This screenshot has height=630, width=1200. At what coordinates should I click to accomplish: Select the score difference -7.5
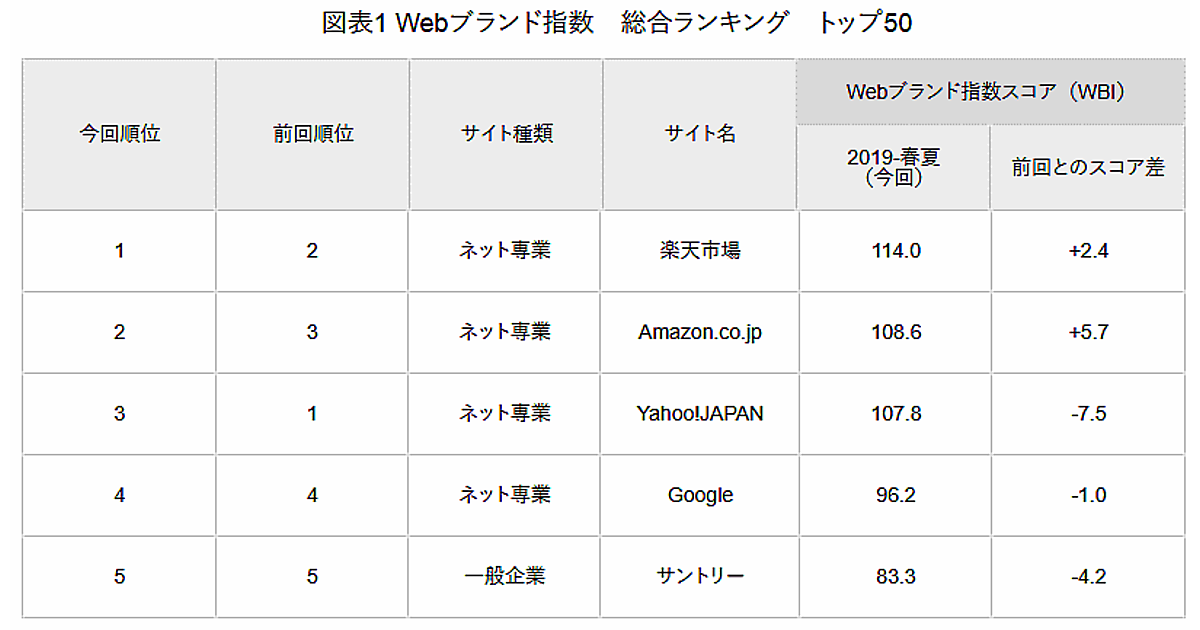click(x=1088, y=413)
